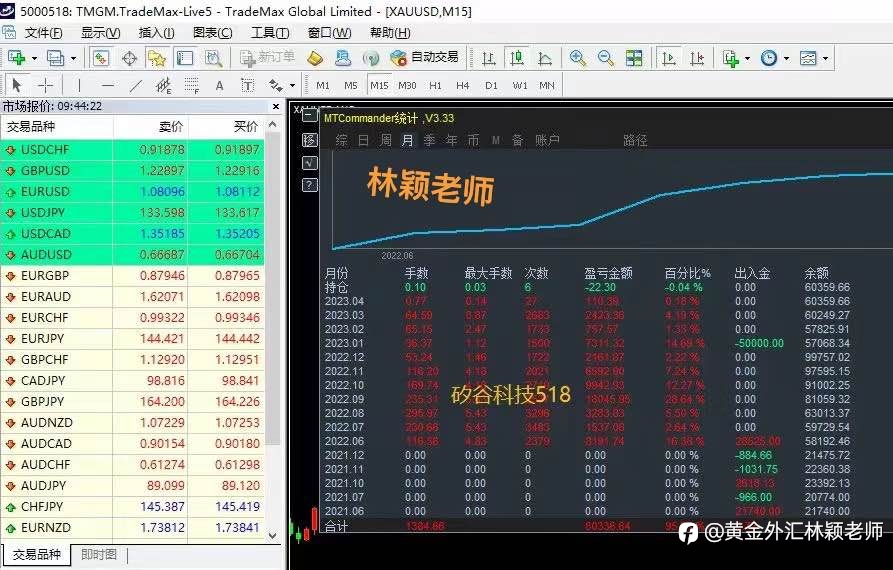893x570 pixels.
Task: Open the templates dropdown arrow
Action: coord(825,58)
